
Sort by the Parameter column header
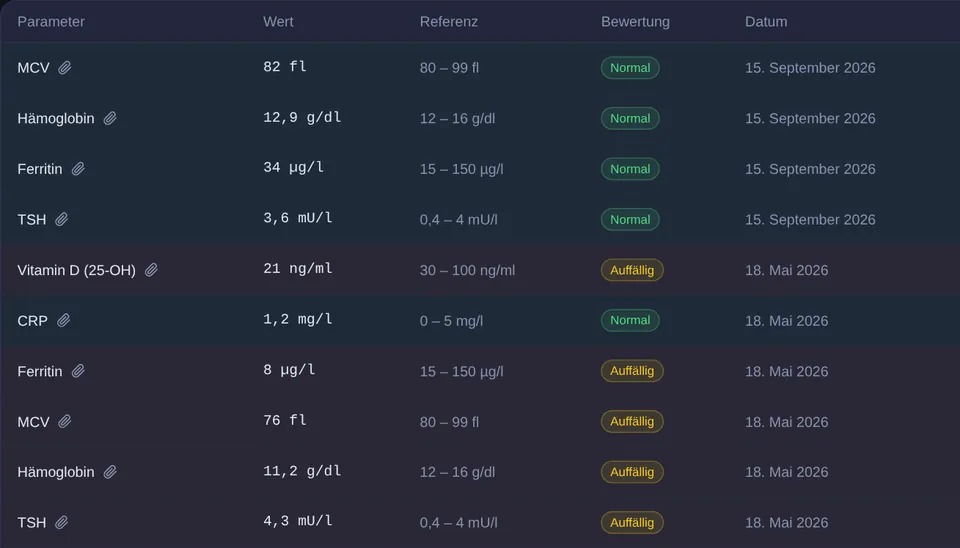[x=51, y=21]
